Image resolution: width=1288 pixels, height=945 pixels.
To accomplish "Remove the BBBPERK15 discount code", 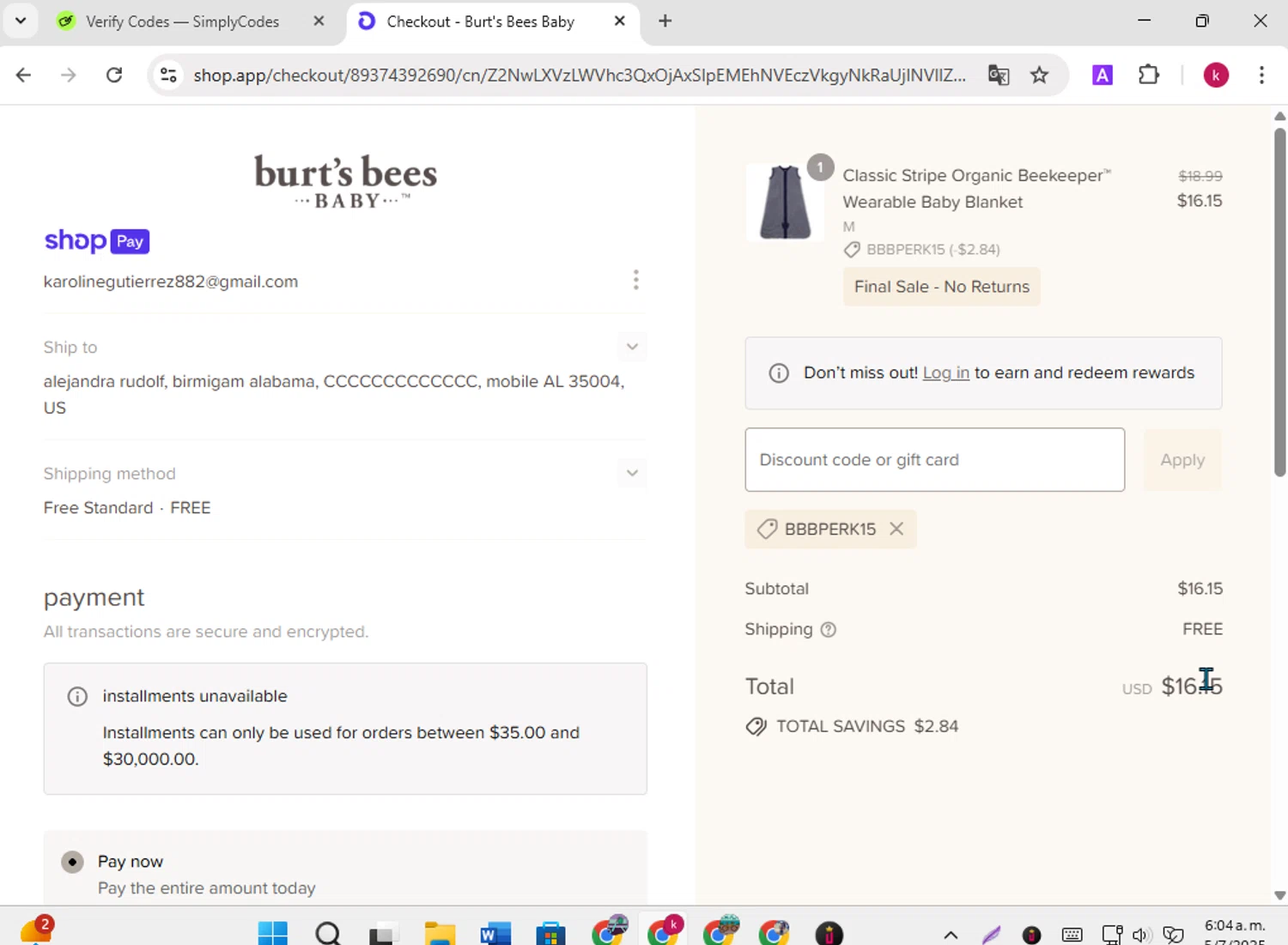I will pos(896,529).
